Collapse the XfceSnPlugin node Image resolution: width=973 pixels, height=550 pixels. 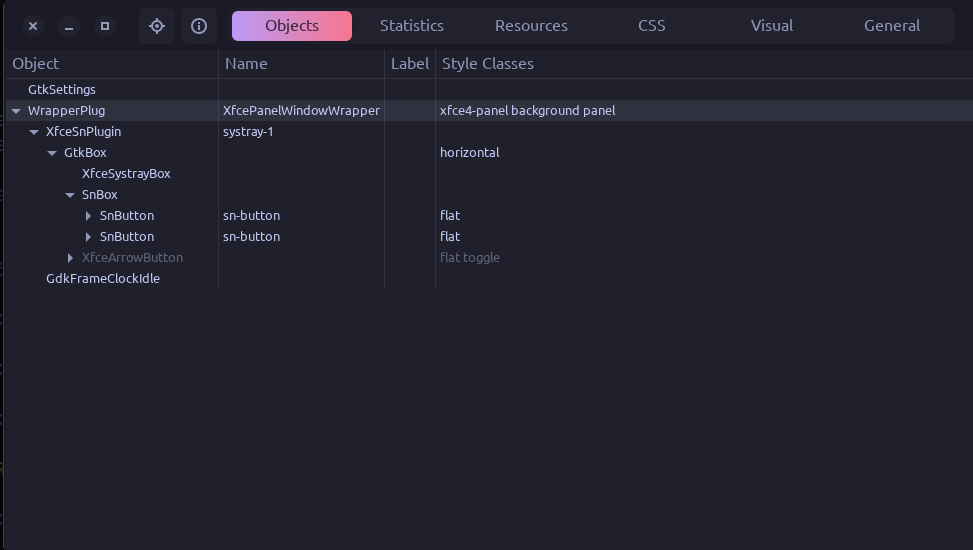coord(34,132)
